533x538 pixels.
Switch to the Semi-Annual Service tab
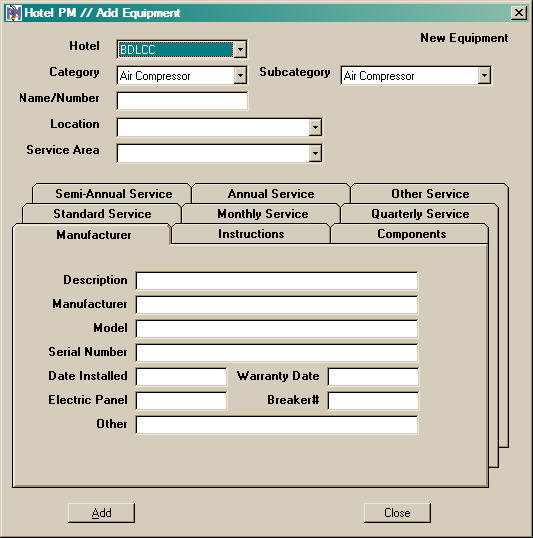112,194
